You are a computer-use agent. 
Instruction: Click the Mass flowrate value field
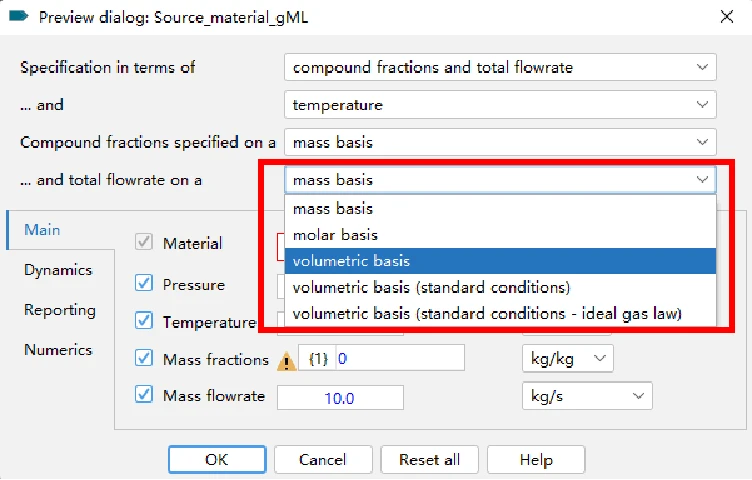(340, 398)
